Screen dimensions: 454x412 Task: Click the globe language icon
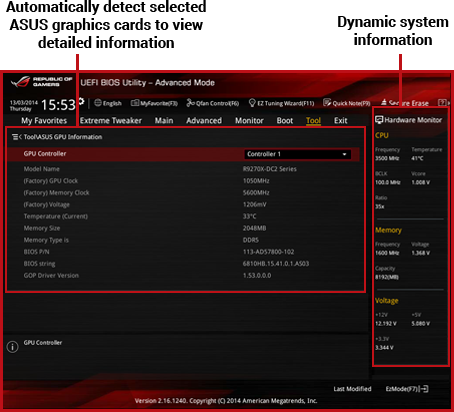(98, 103)
